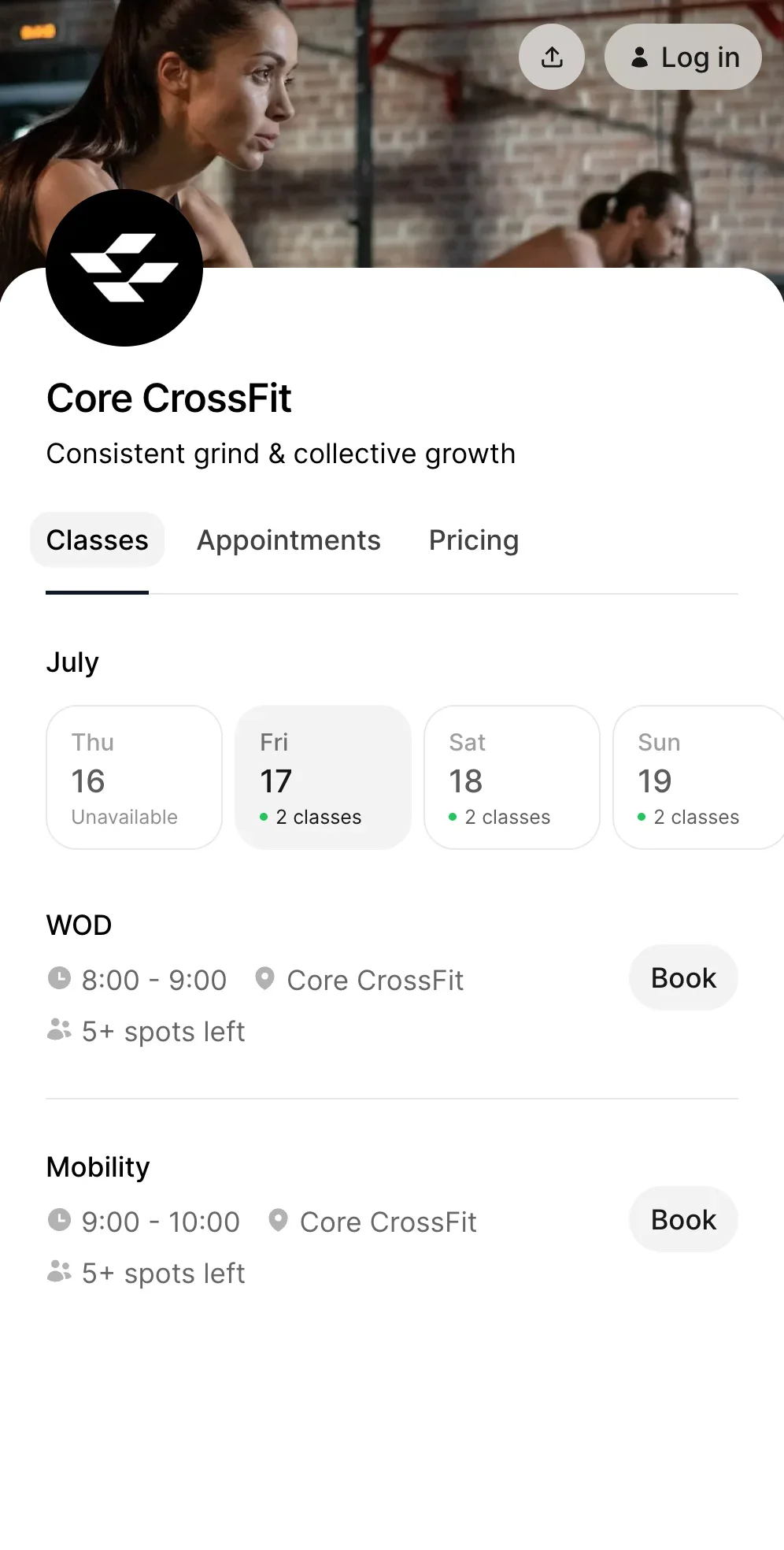
Task: Select Thu 16 date card
Action: (x=135, y=777)
